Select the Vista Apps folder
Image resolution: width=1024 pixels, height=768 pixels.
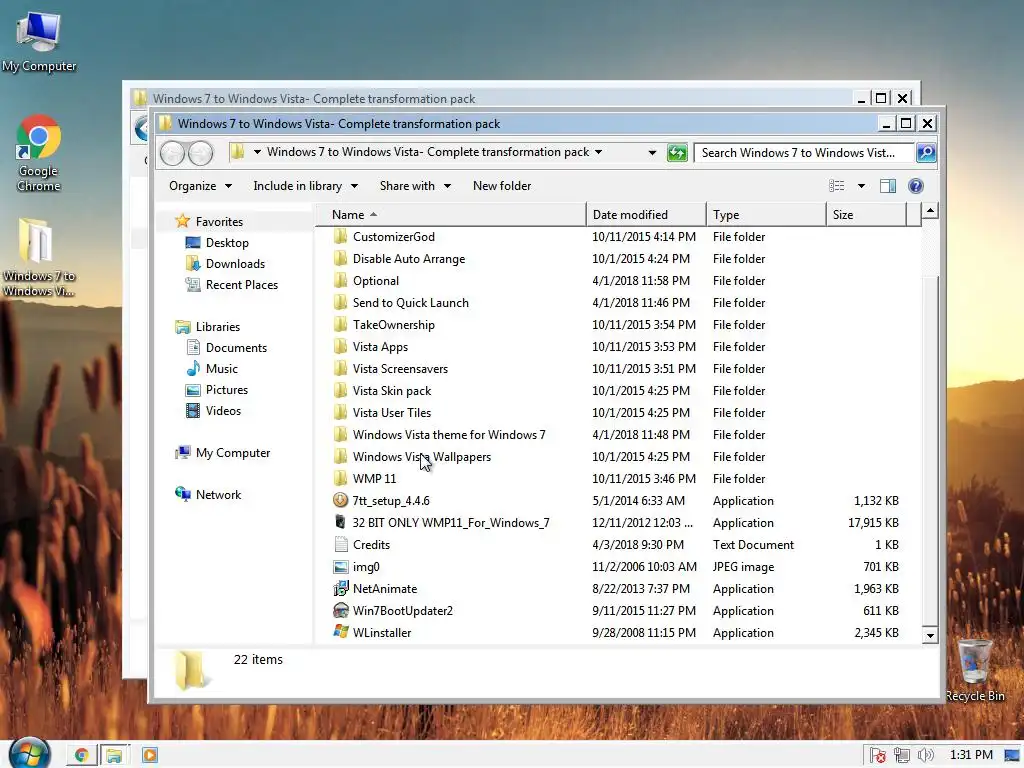click(x=380, y=347)
